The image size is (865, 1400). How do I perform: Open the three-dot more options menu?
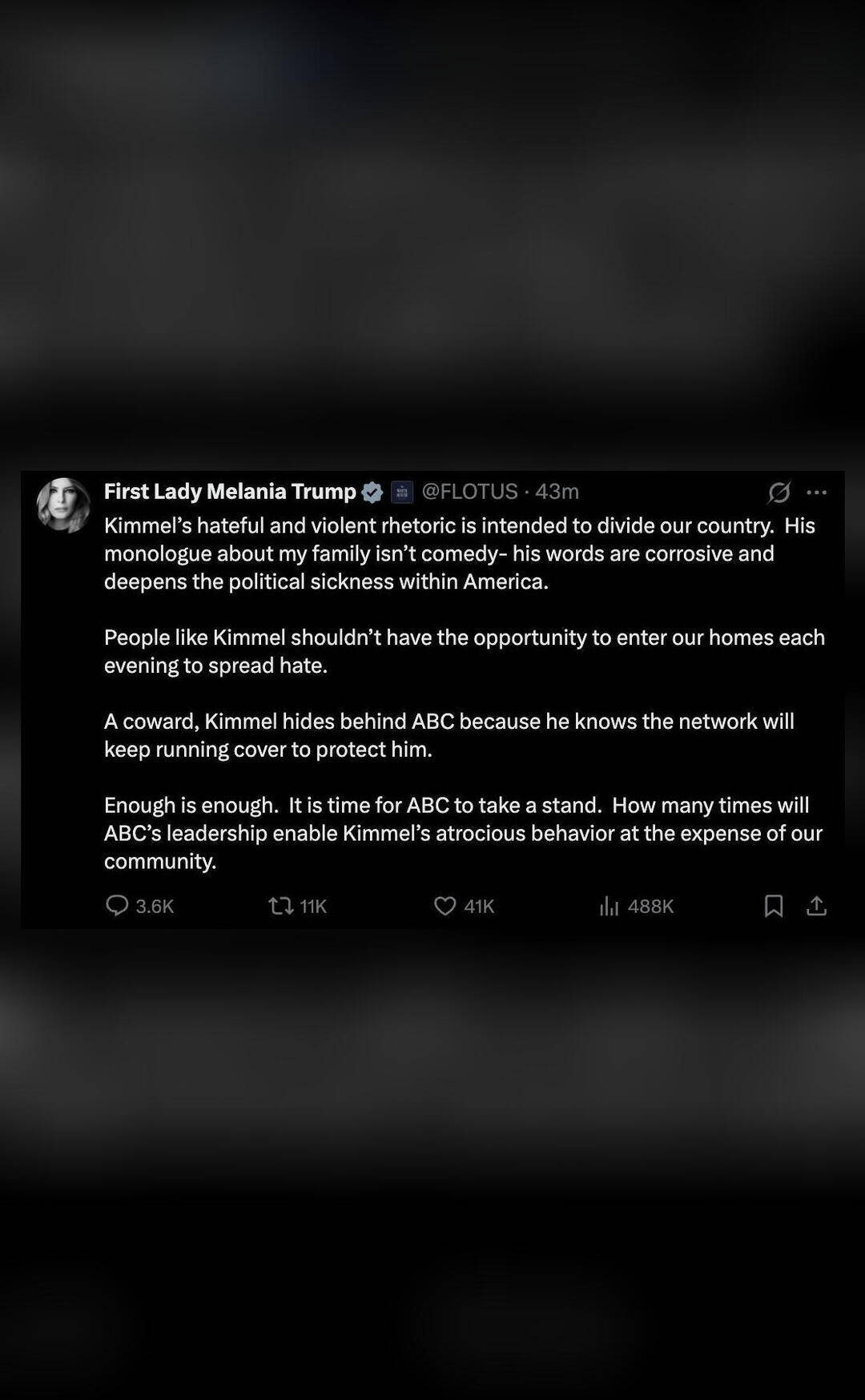pos(816,493)
